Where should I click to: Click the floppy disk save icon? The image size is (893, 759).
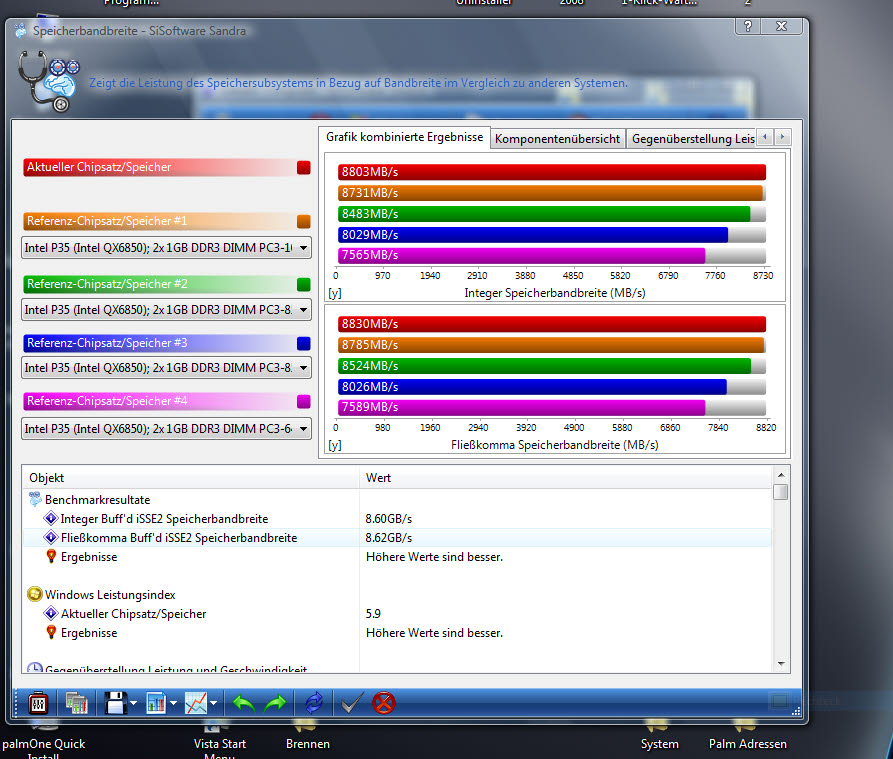click(116, 703)
